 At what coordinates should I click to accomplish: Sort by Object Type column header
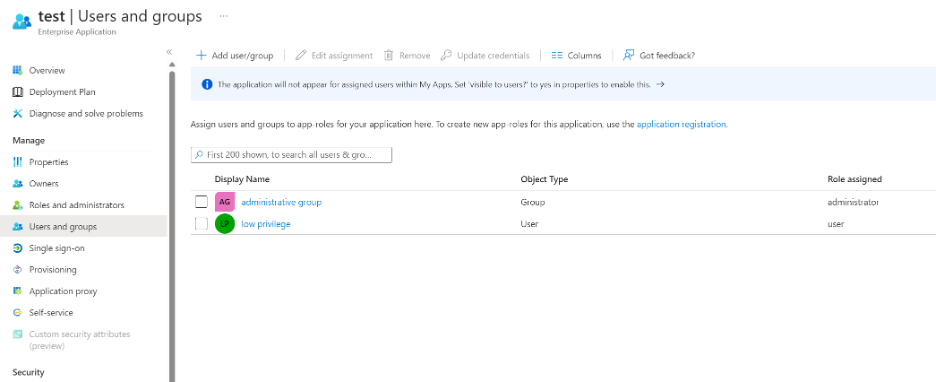tap(544, 179)
